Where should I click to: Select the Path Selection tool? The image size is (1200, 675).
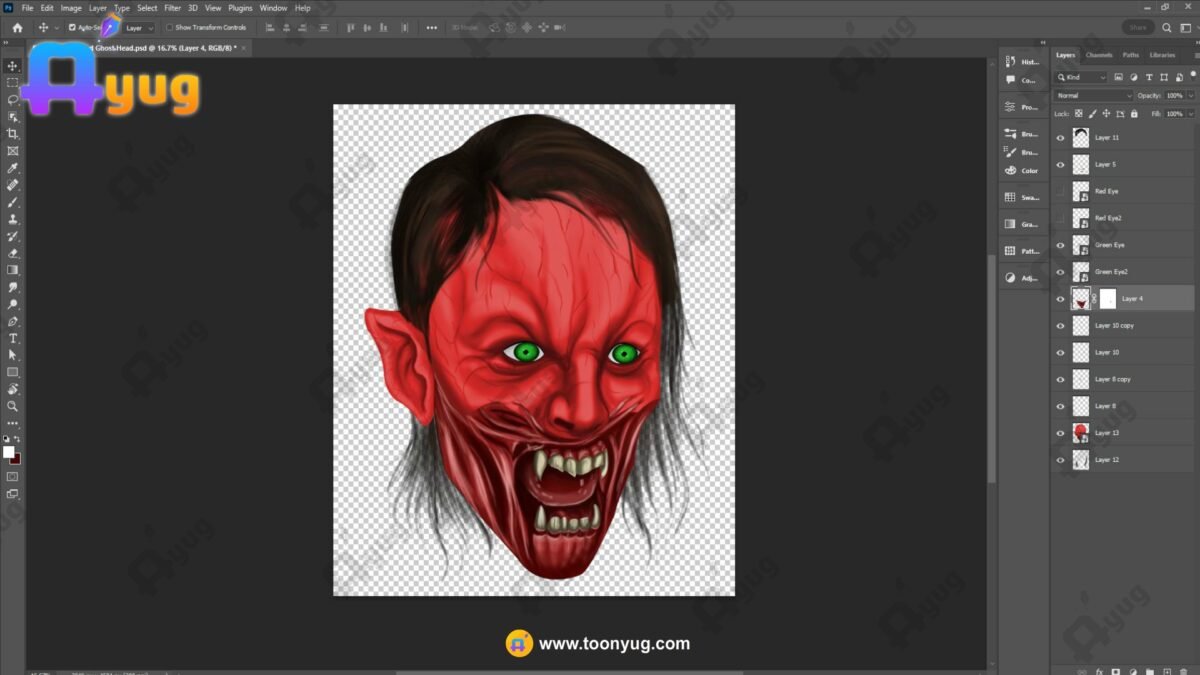coord(13,355)
